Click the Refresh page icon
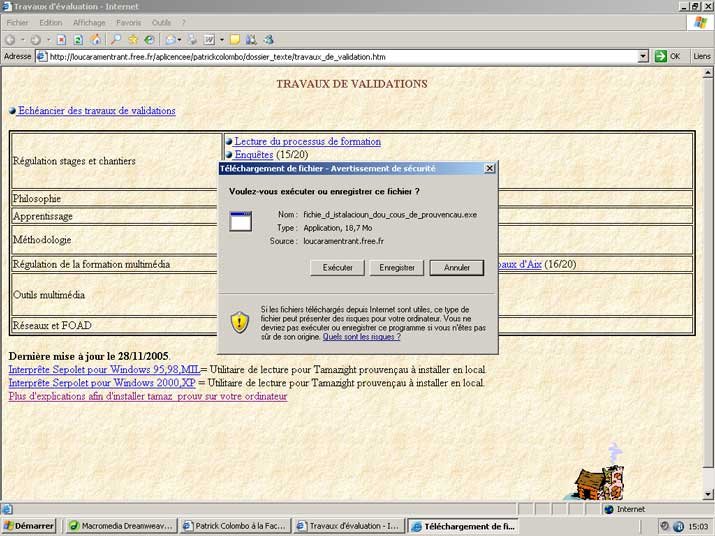The width and height of the screenshot is (715, 536). point(78,40)
